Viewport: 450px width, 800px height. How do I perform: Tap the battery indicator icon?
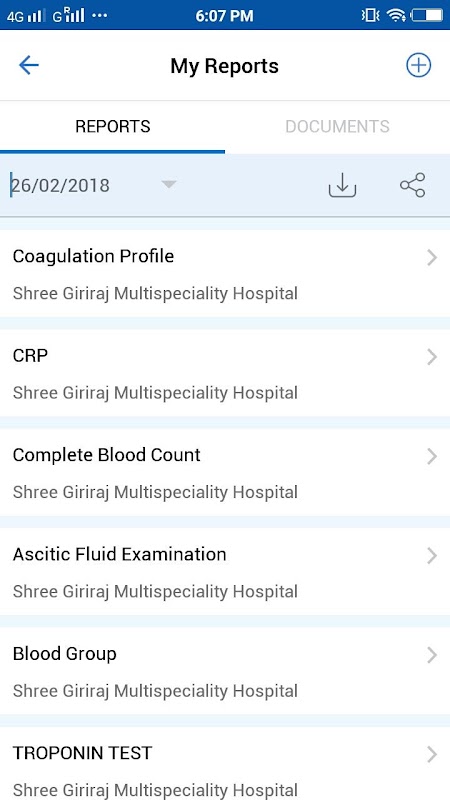(x=427, y=15)
